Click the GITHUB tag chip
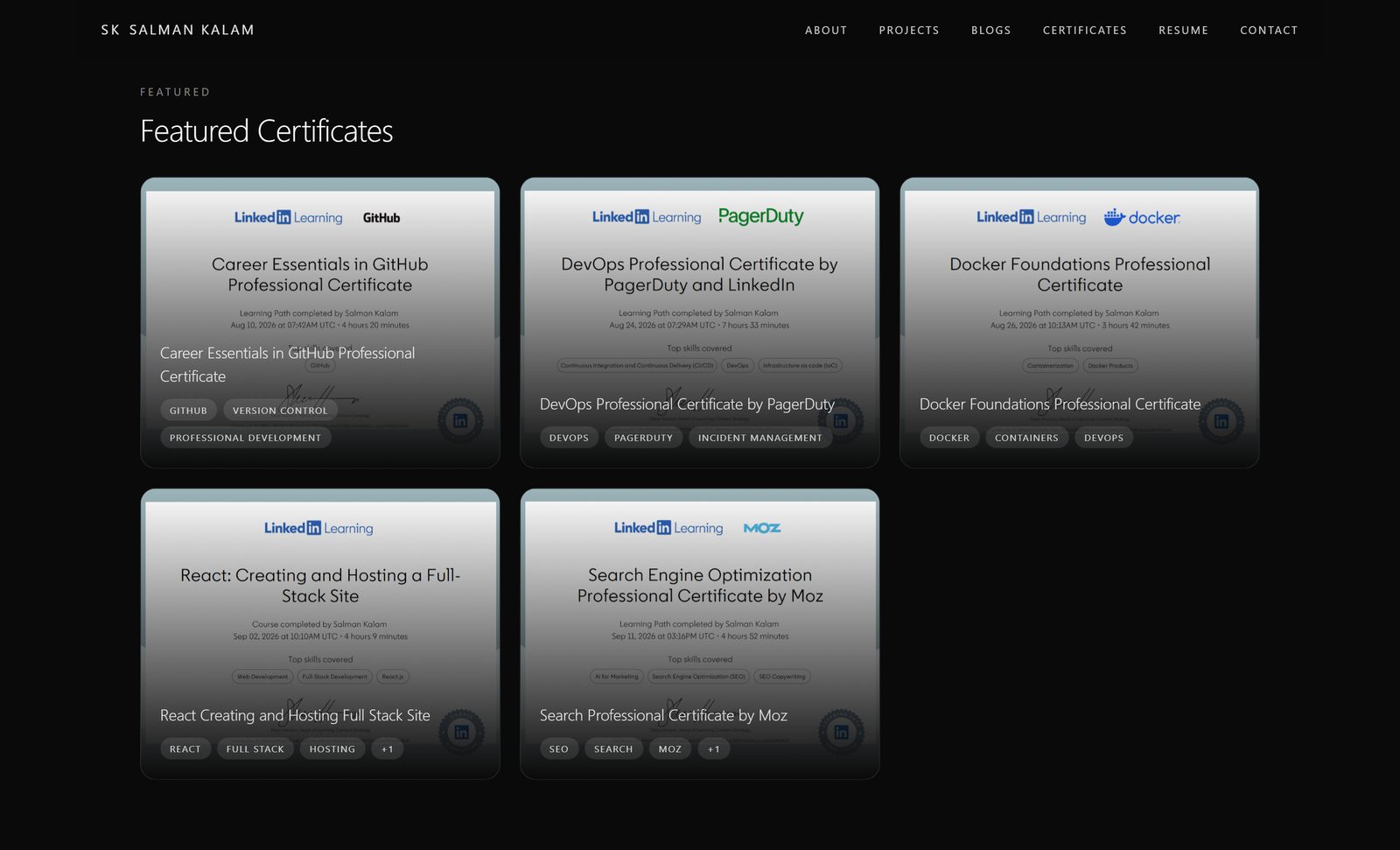 pyautogui.click(x=188, y=411)
